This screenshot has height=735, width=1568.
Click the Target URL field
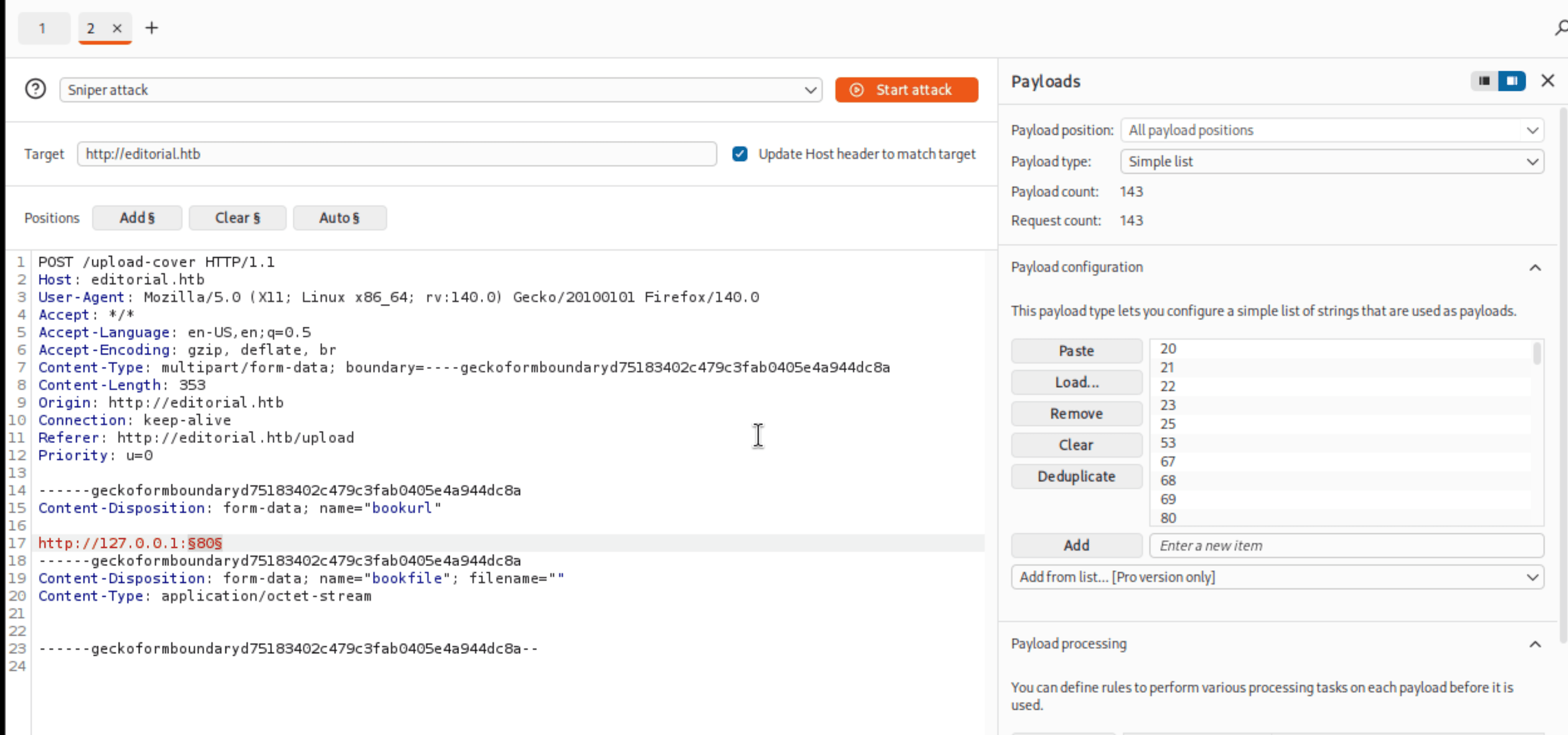tap(396, 154)
